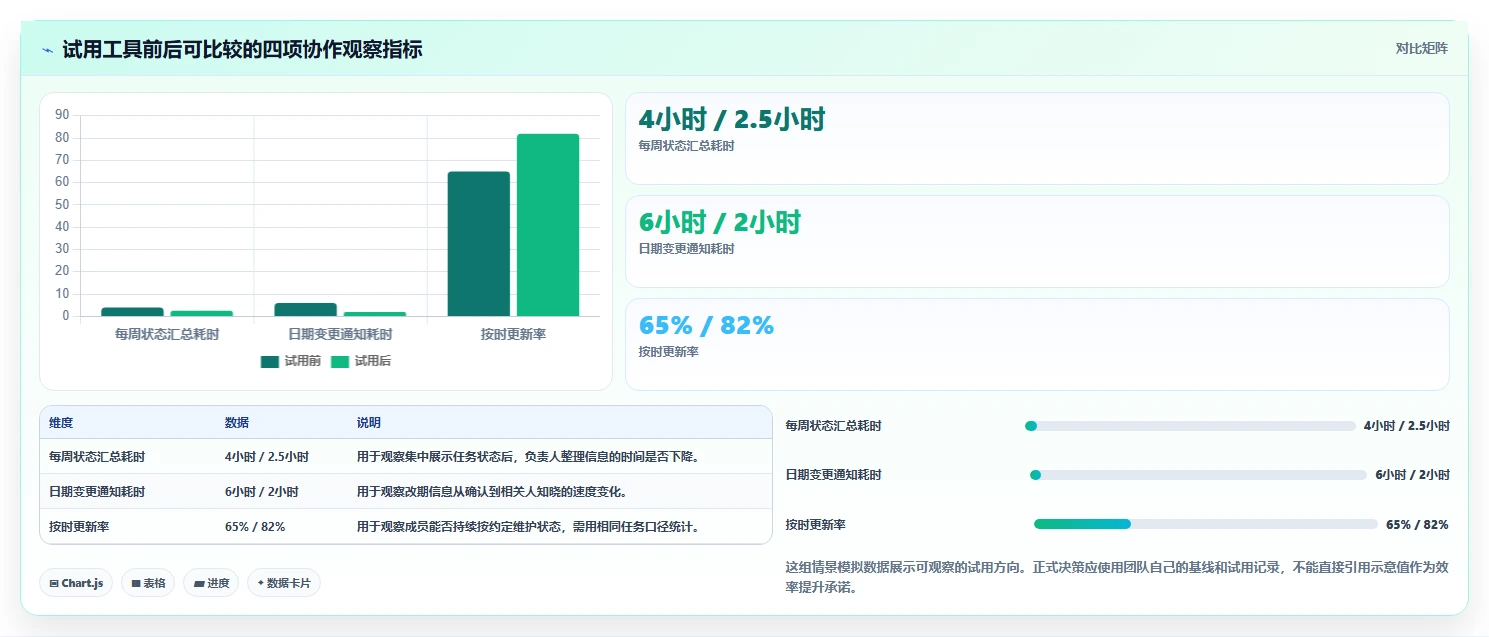Screen dimensions: 1489x637
Task: Click table cell 6小时 / 2小时
Action: click(262, 492)
